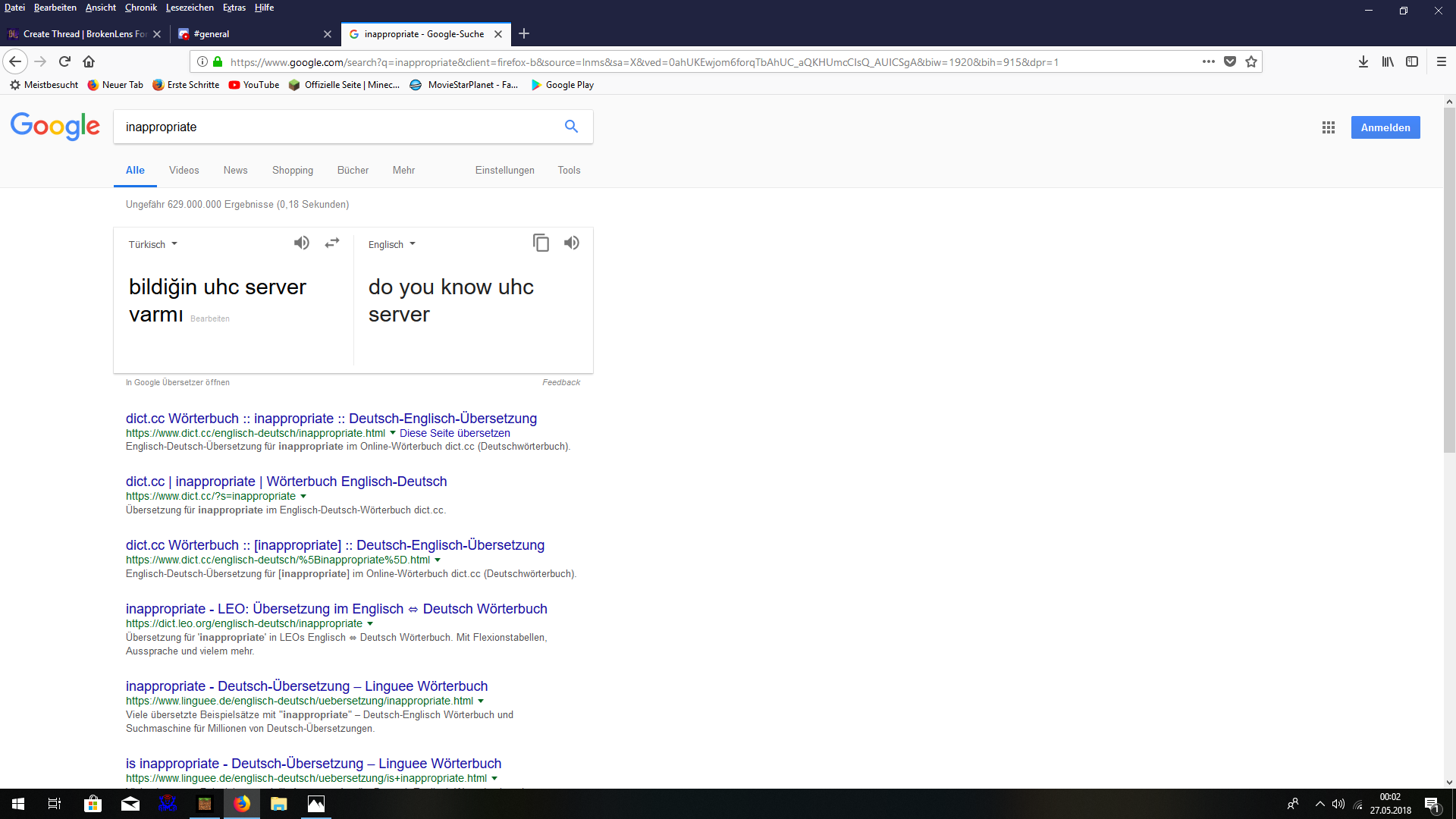Image resolution: width=1456 pixels, height=819 pixels.
Task: Click 'Diese Seite übersetzen' link
Action: tap(455, 433)
